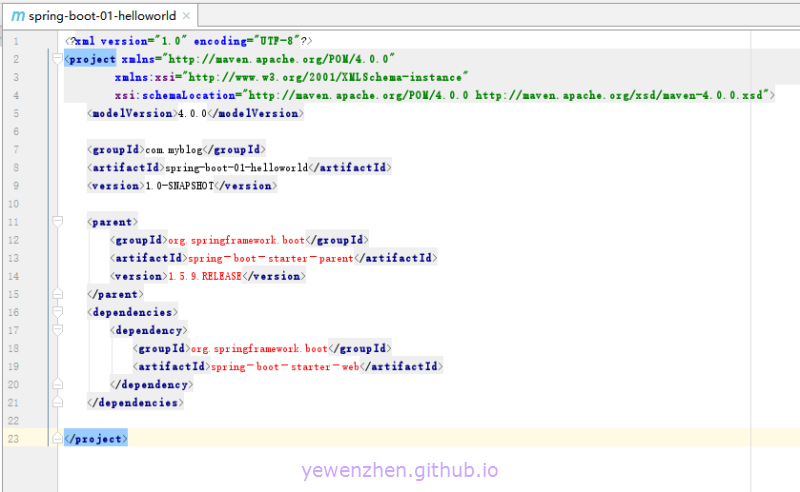Collapse the dependency block at line 17
The height and width of the screenshot is (492, 800).
[x=57, y=330]
